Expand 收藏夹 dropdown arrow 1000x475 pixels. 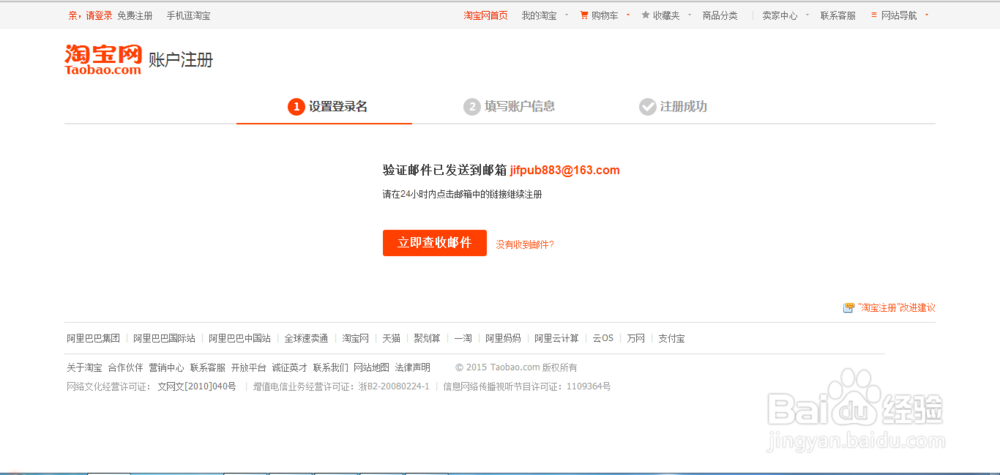(x=689, y=15)
